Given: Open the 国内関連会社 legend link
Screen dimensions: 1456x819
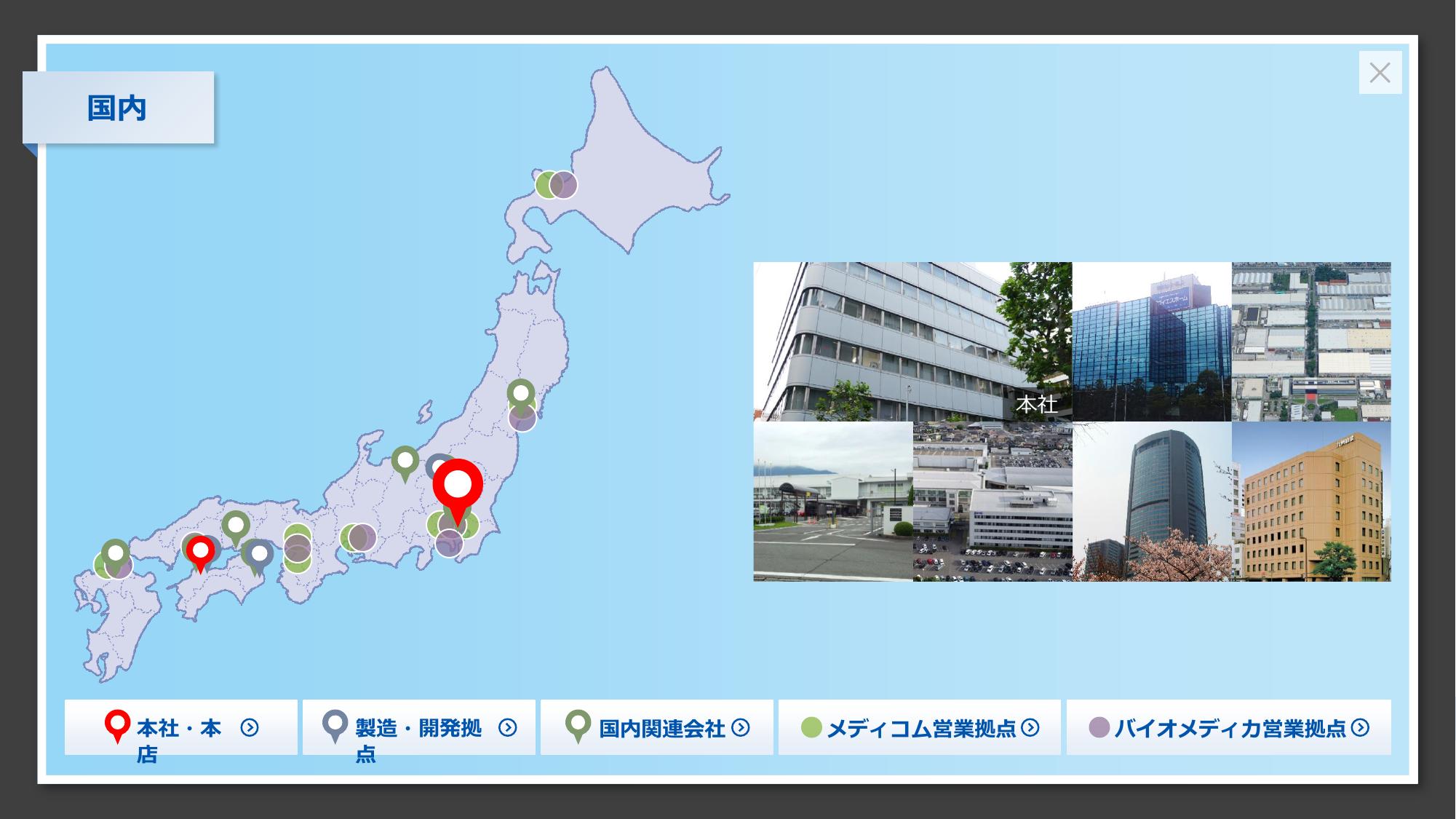Looking at the screenshot, I should 656,727.
